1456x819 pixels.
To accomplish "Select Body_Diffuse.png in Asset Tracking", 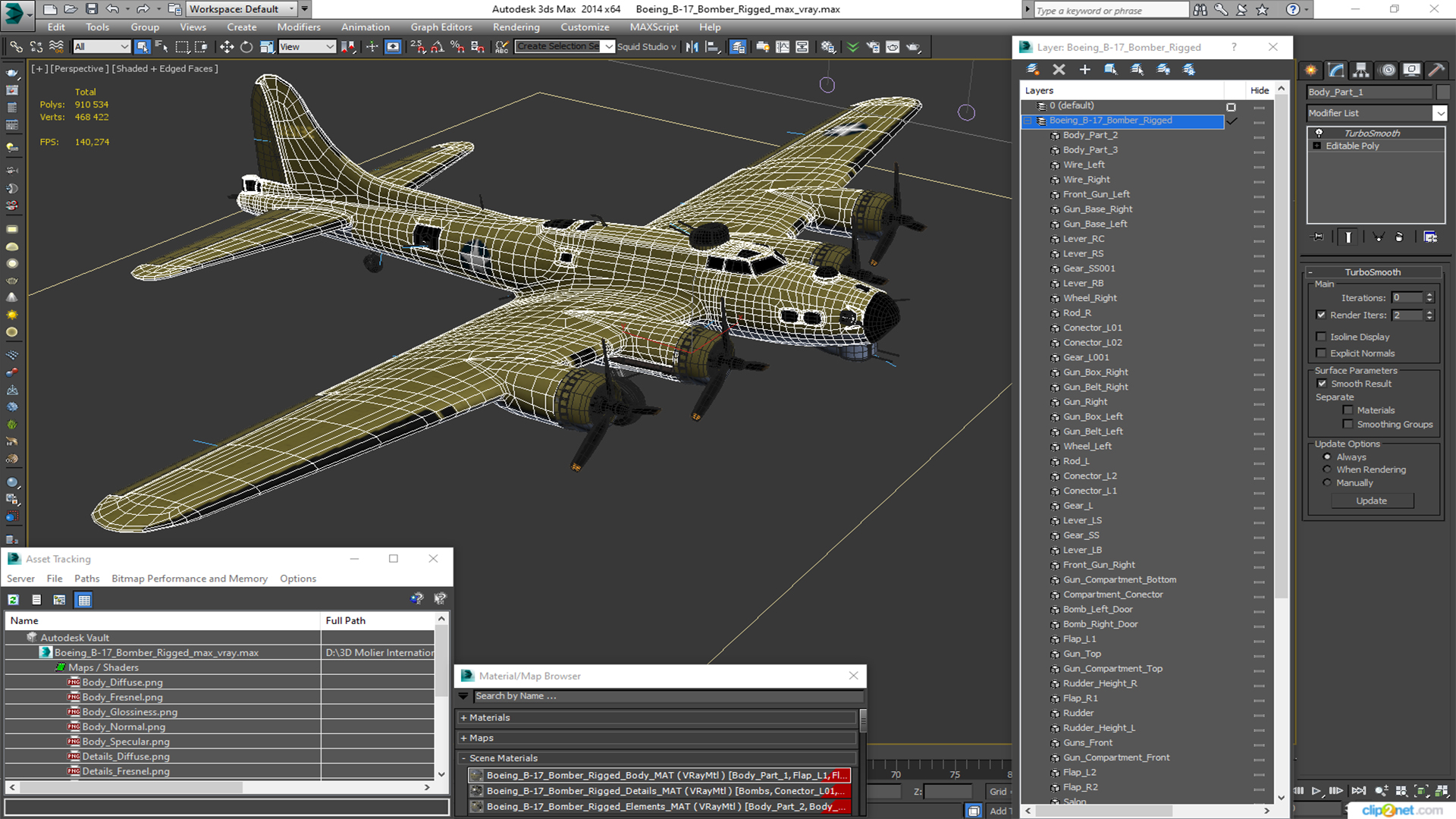I will [122, 682].
